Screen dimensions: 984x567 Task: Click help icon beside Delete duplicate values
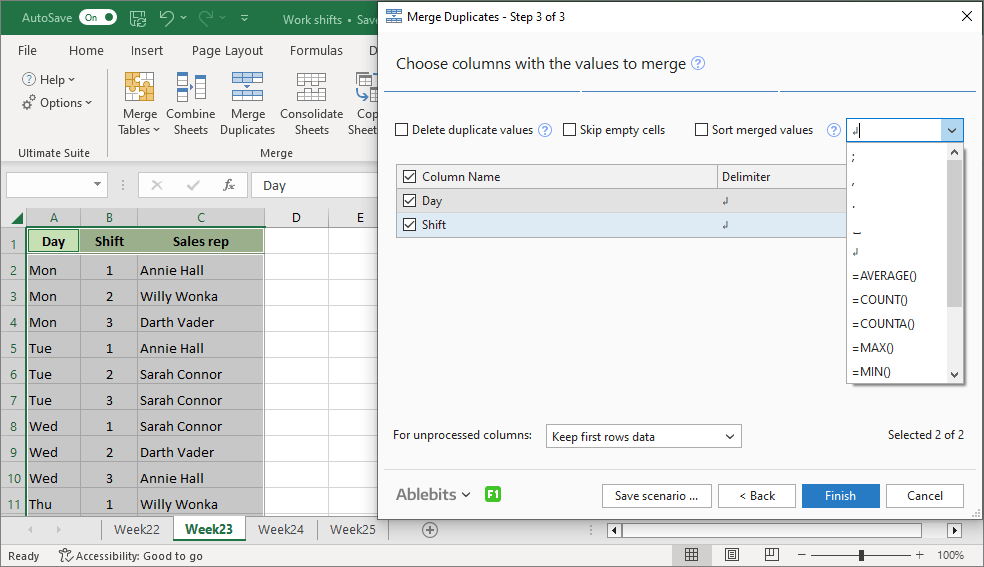tap(545, 130)
